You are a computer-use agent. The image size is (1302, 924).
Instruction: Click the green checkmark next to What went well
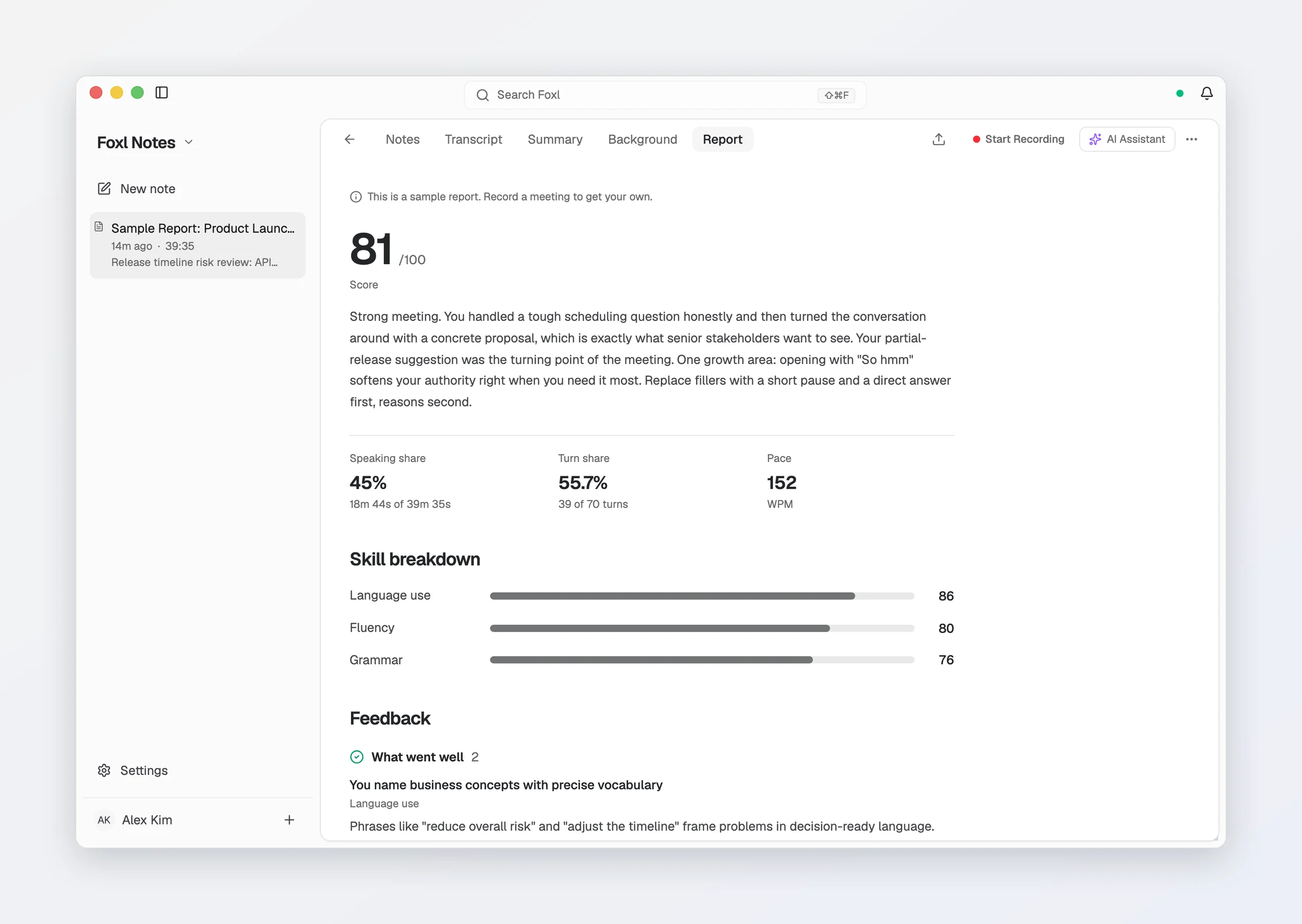[357, 757]
